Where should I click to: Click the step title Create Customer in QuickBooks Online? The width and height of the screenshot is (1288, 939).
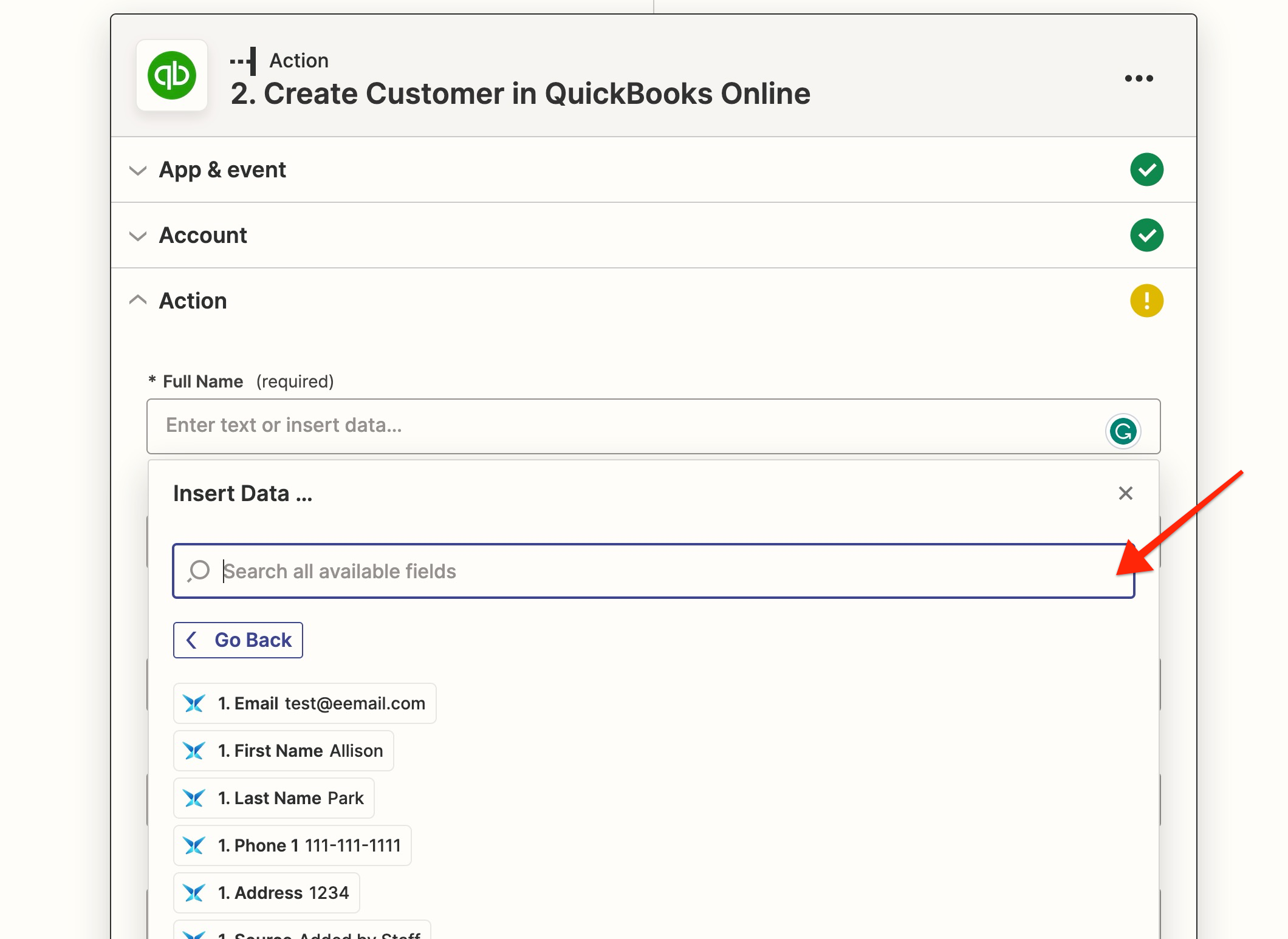(x=520, y=94)
